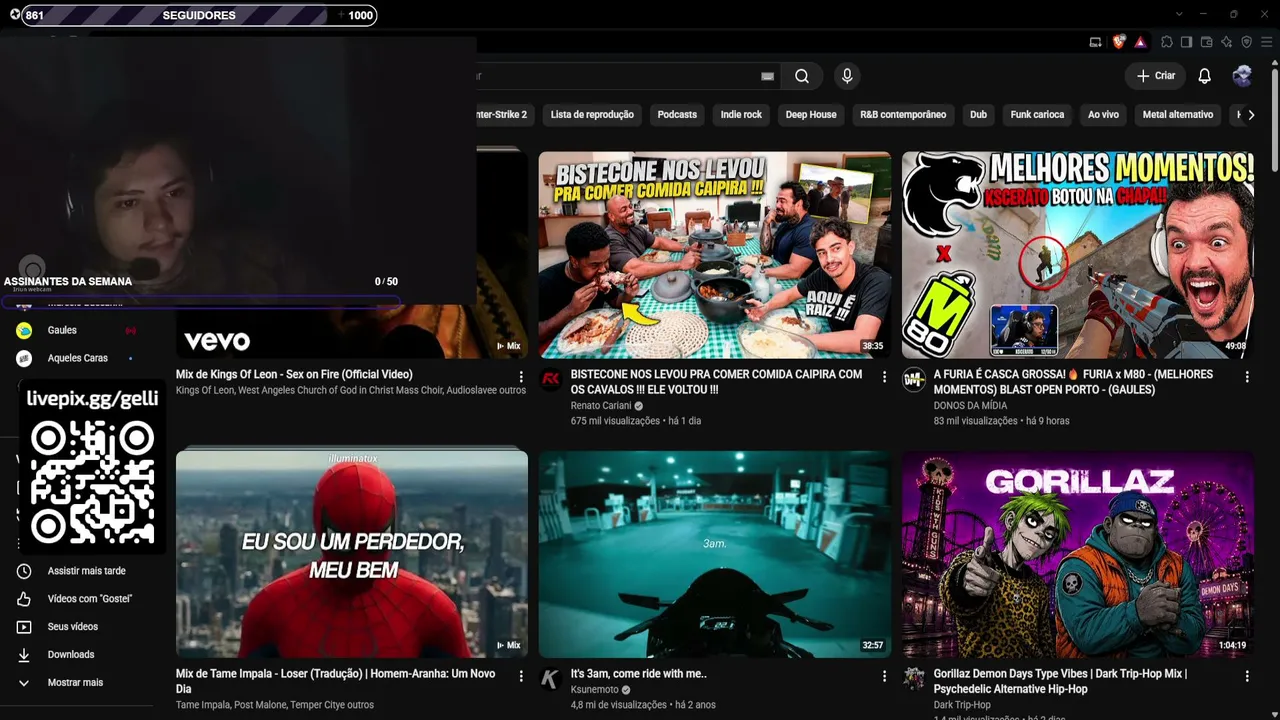Image resolution: width=1280 pixels, height=720 pixels.
Task: Open the YouTube notifications bell
Action: 1205,76
